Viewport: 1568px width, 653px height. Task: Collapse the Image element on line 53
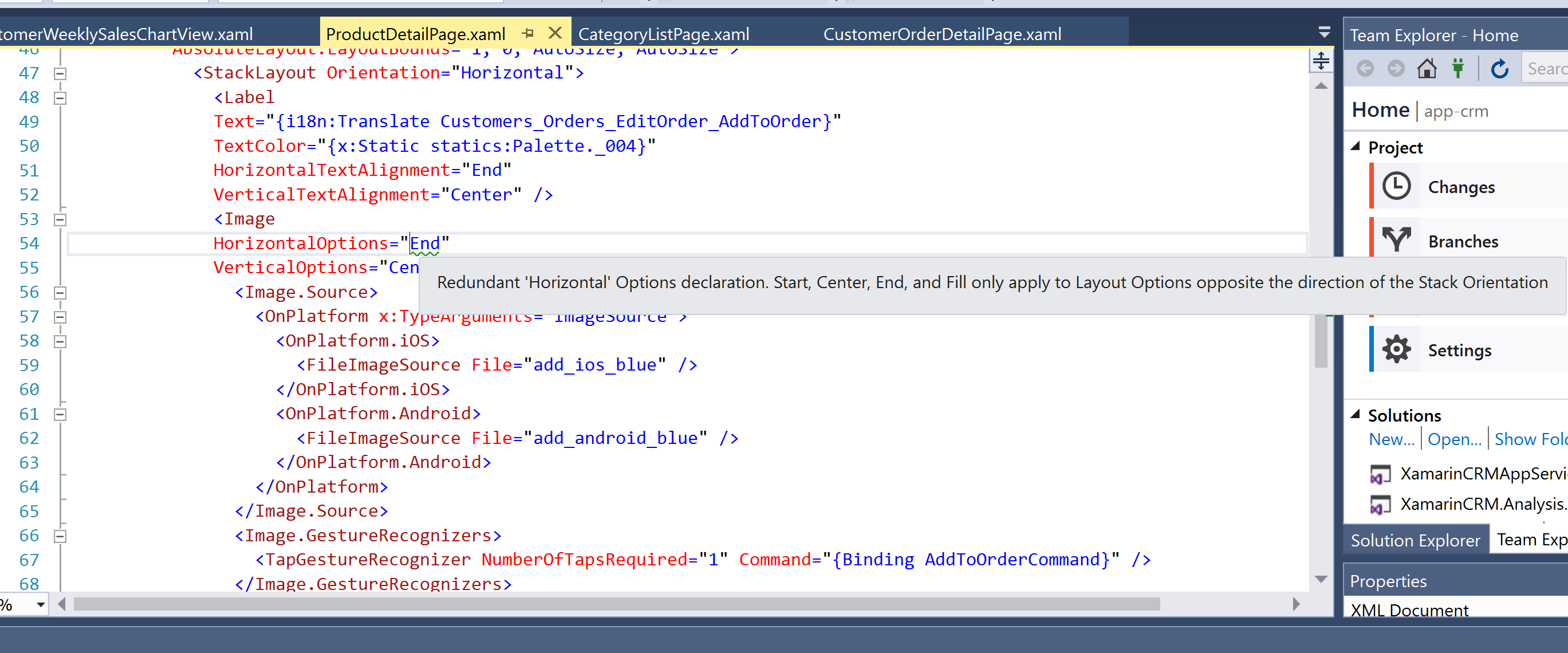click(x=60, y=220)
